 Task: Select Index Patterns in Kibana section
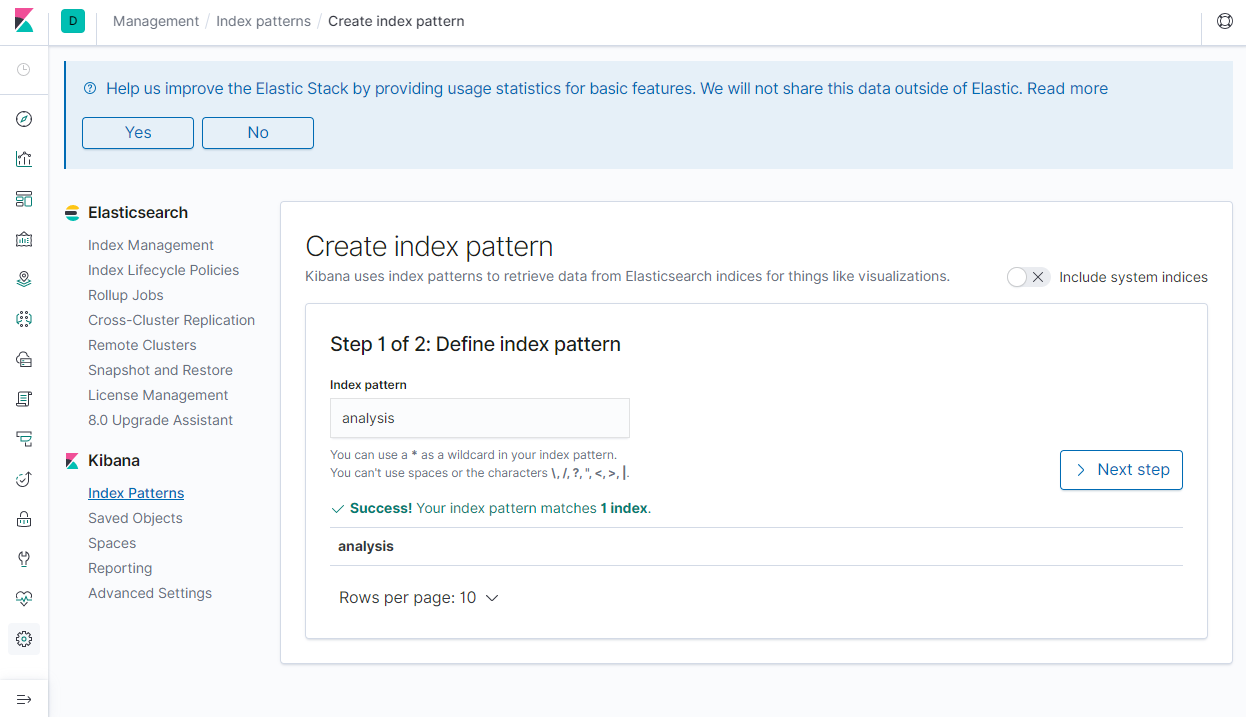coord(136,493)
